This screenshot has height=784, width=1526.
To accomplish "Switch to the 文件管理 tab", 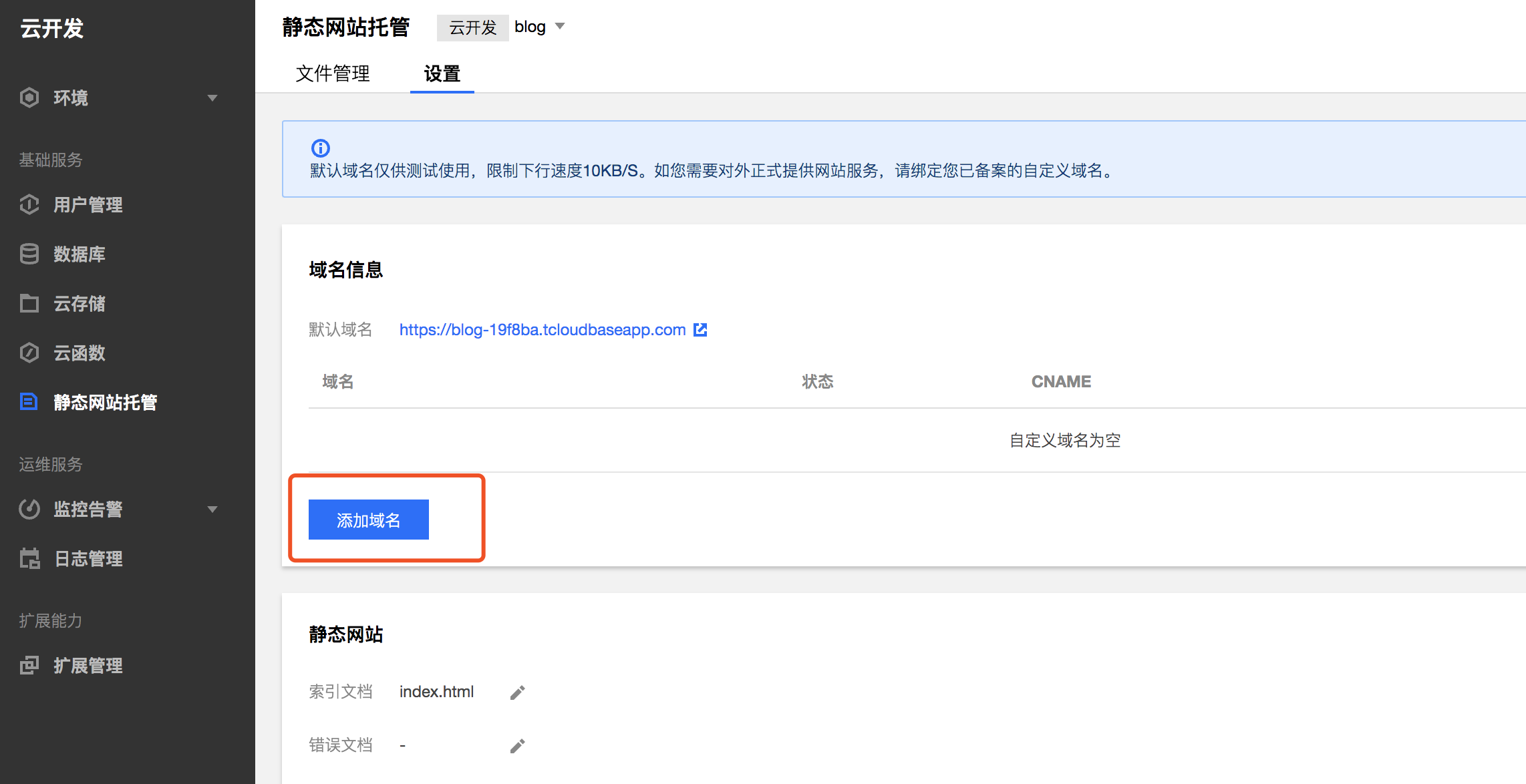I will 333,73.
